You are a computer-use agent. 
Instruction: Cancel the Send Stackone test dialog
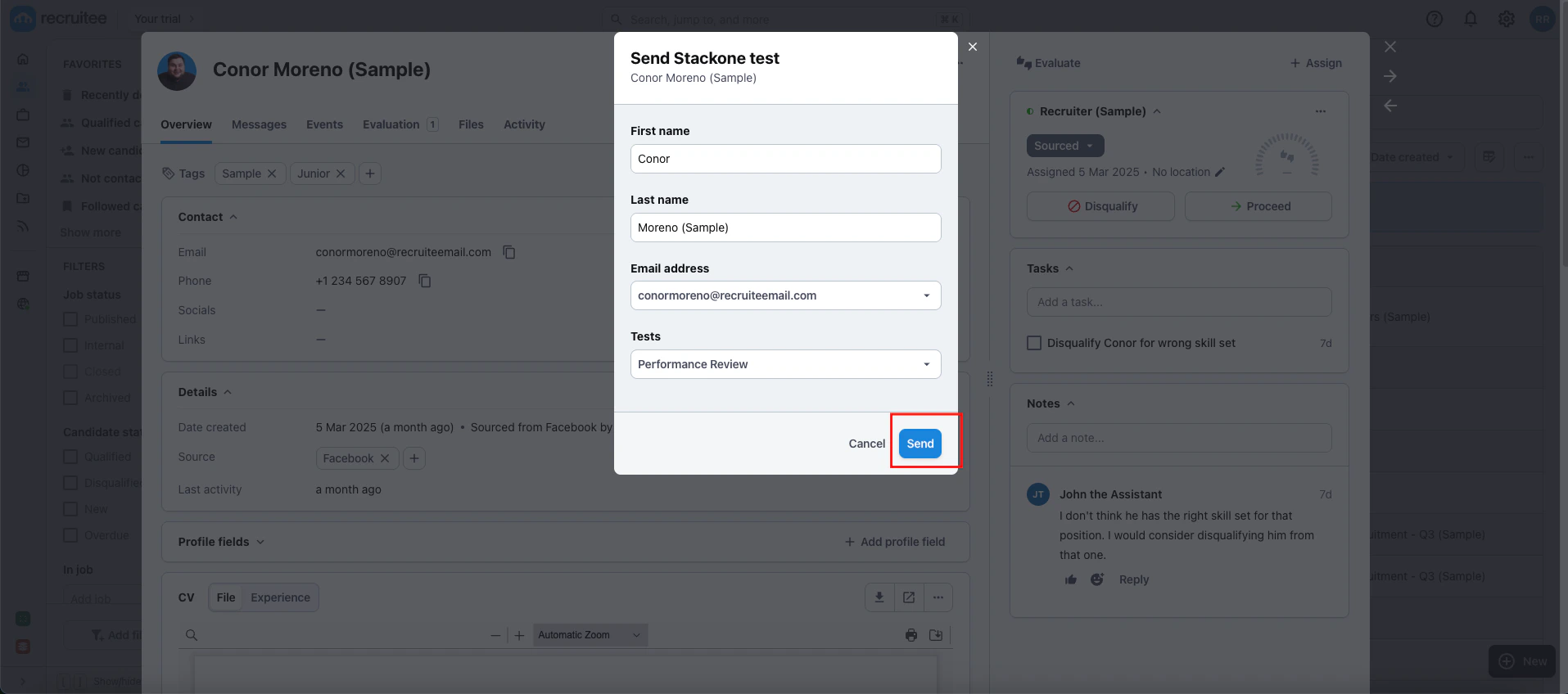pos(866,444)
